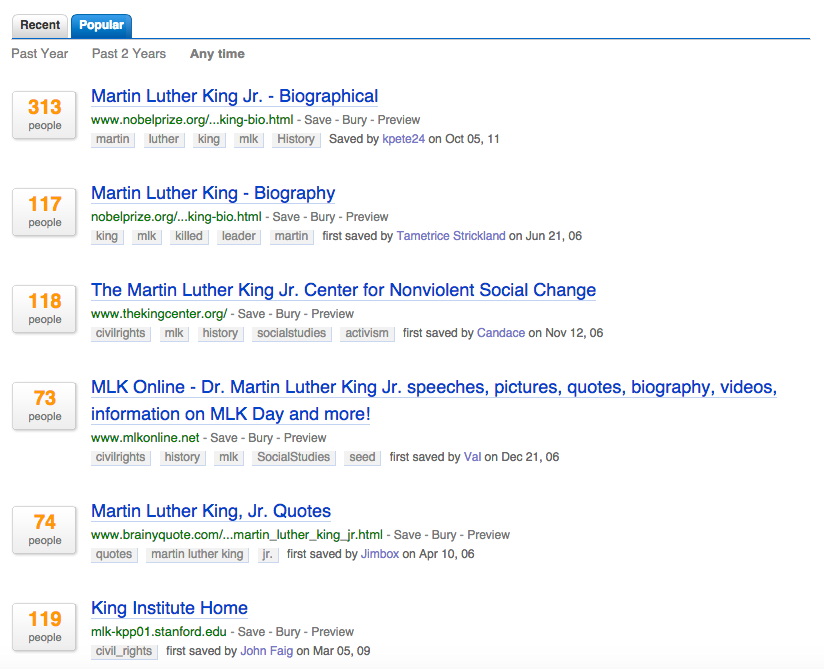Viewport: 824px width, 669px height.
Task: Select the Any time filter
Action: tap(217, 54)
